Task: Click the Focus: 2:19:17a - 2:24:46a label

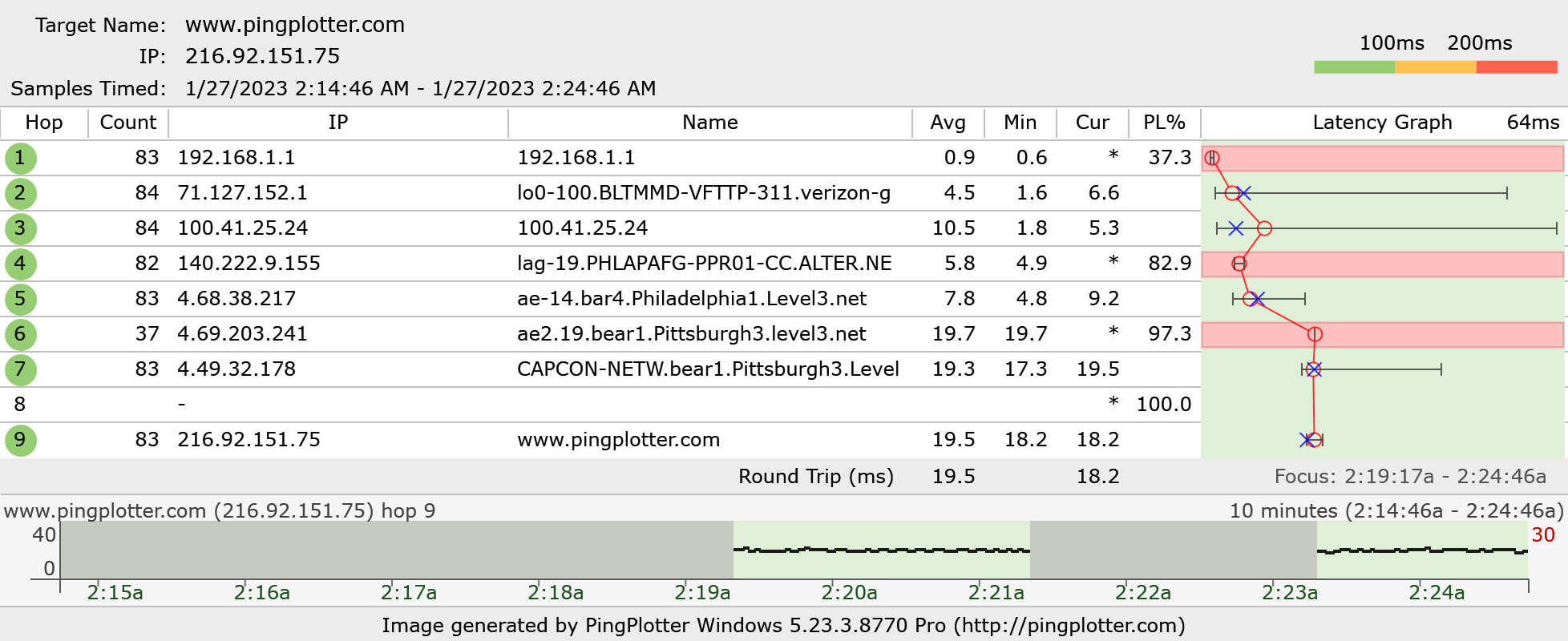Action: click(1410, 477)
